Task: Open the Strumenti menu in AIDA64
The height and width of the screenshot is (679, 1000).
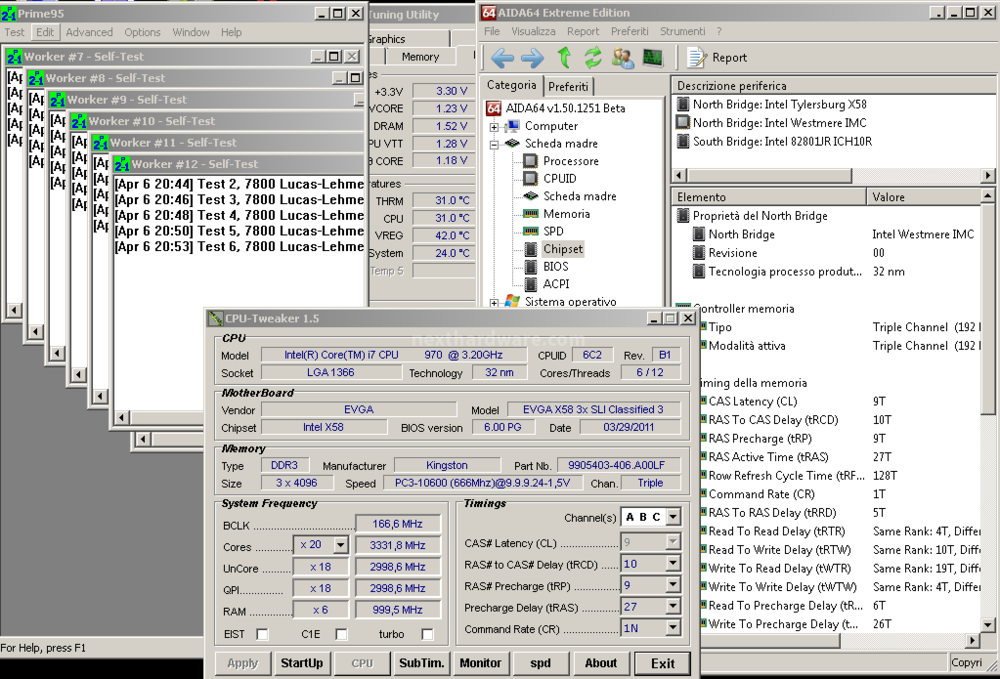Action: 682,31
